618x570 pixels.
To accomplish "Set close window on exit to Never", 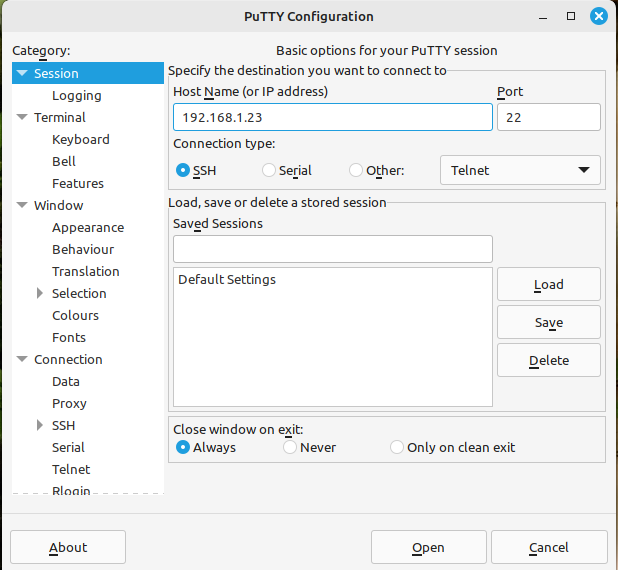I will pyautogui.click(x=290, y=447).
